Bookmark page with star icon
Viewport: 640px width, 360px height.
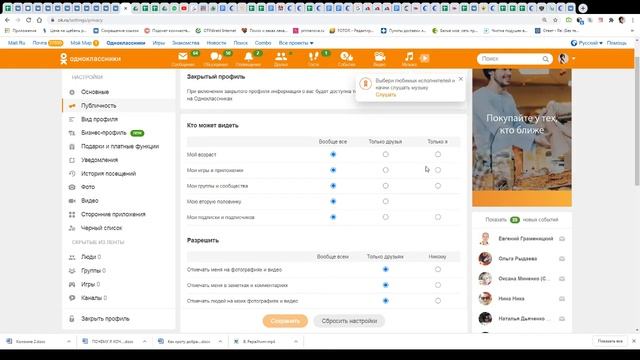(556, 20)
